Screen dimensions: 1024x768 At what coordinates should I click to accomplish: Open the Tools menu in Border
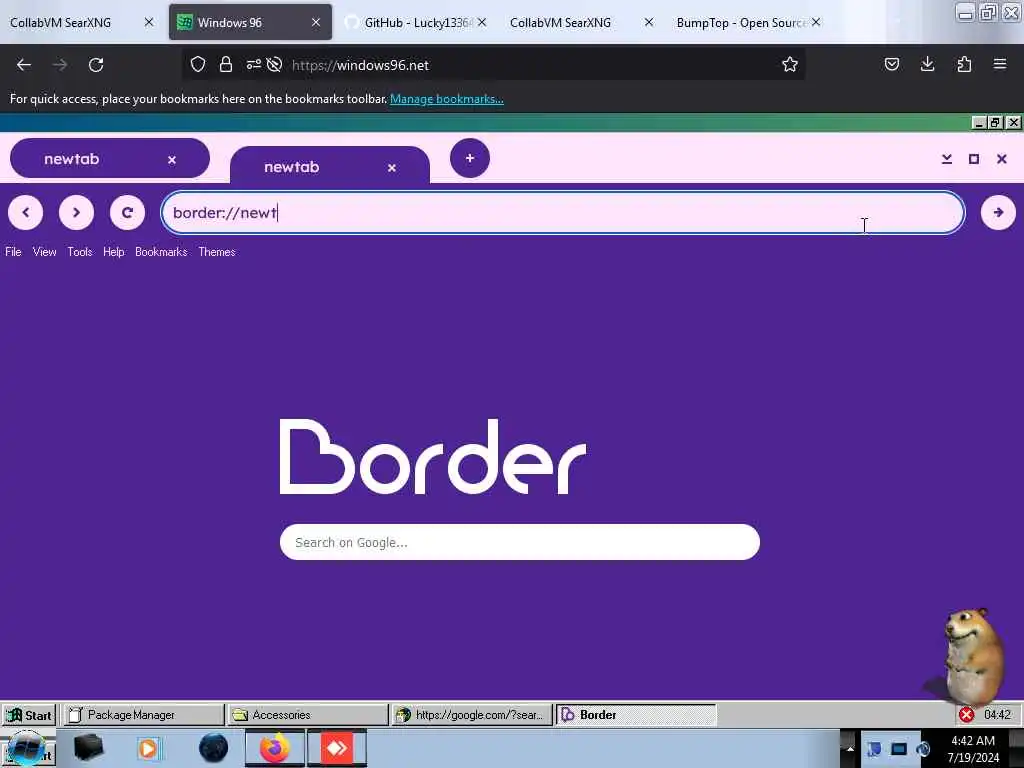click(80, 252)
